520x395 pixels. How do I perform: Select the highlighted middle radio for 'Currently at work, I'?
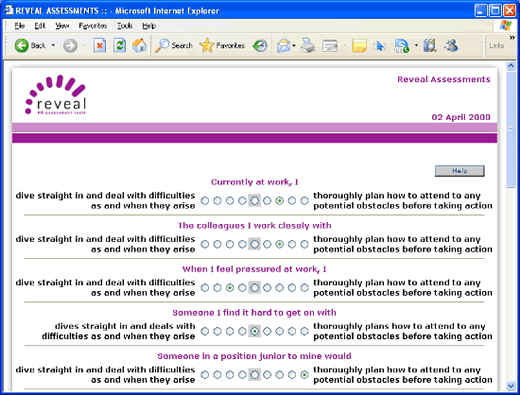[x=254, y=200]
